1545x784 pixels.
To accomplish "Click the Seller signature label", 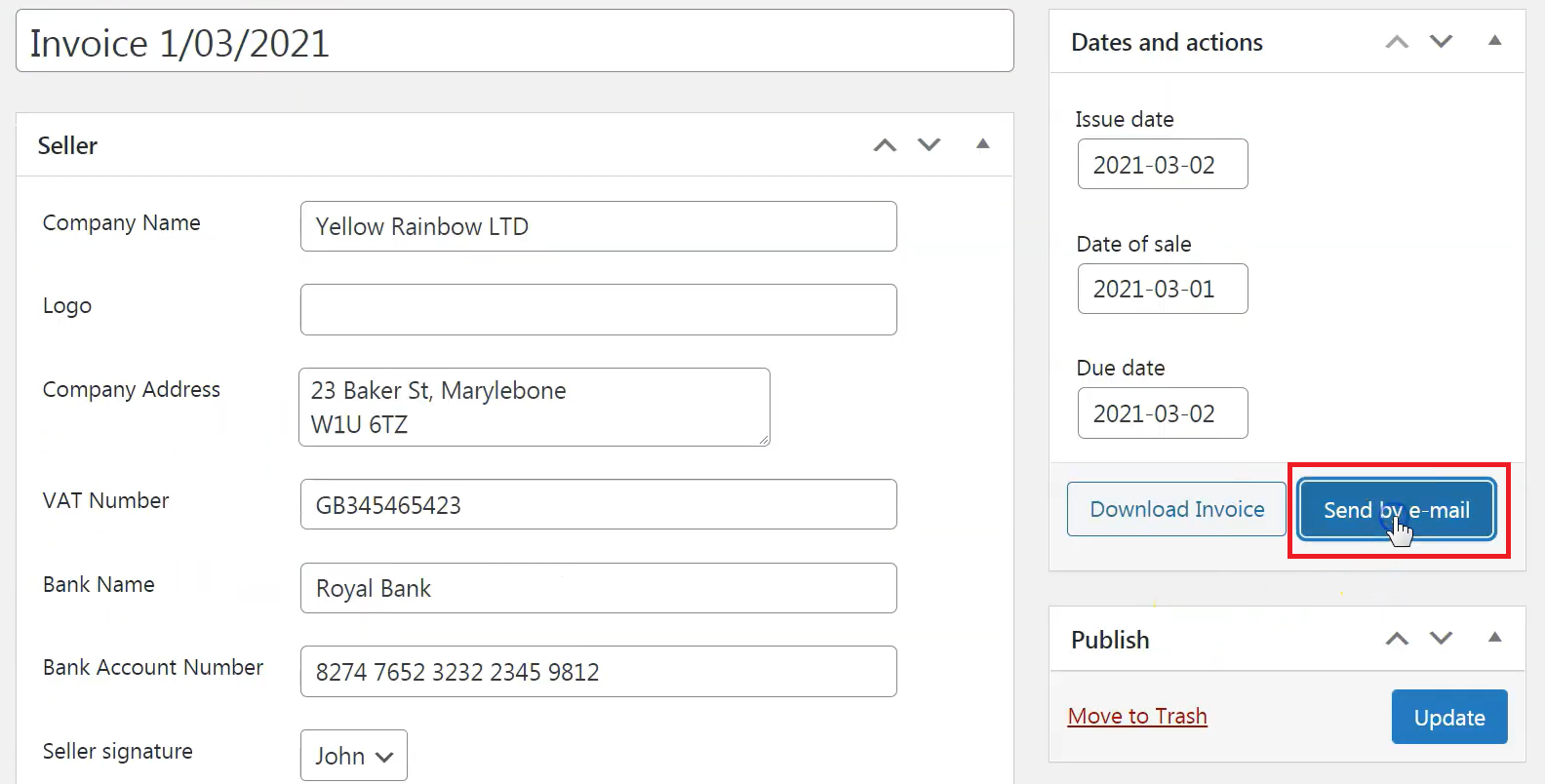I will click(118, 752).
